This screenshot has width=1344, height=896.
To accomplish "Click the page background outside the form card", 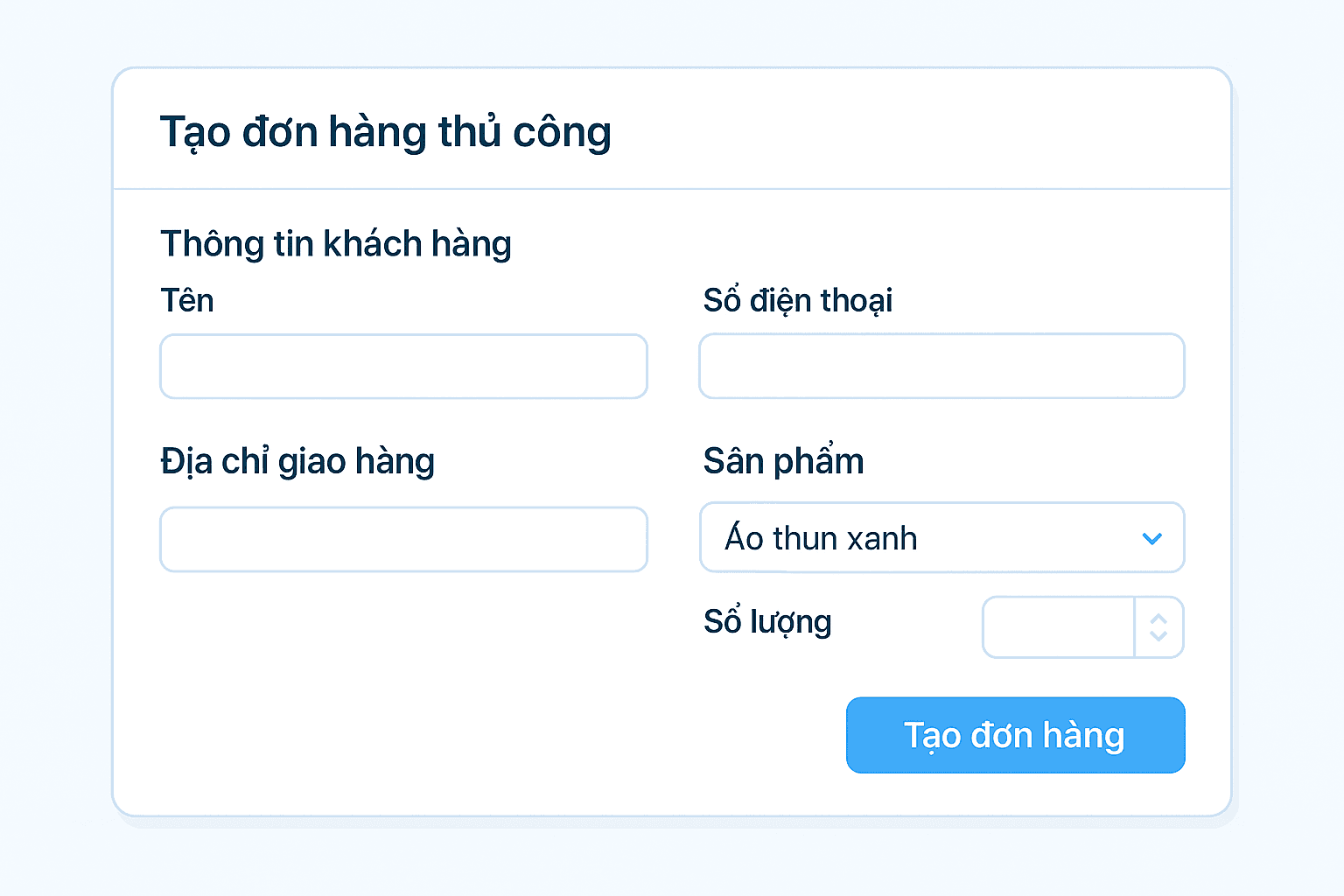I will coord(52,437).
